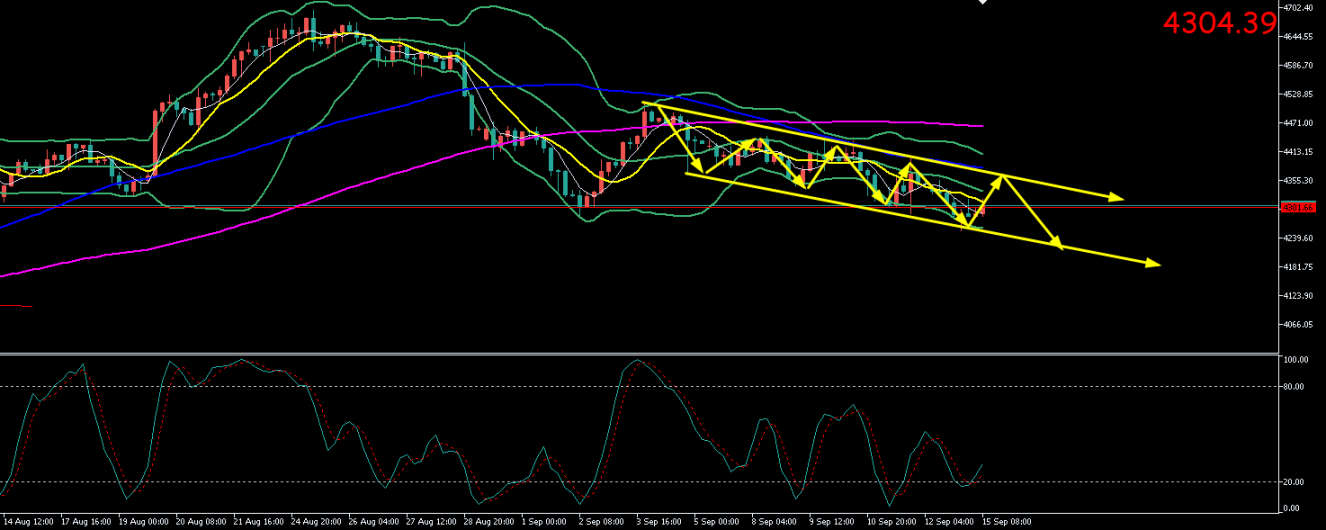The width and height of the screenshot is (1326, 530).
Task: Click the red 4301.66 current price tag
Action: 1300,207
